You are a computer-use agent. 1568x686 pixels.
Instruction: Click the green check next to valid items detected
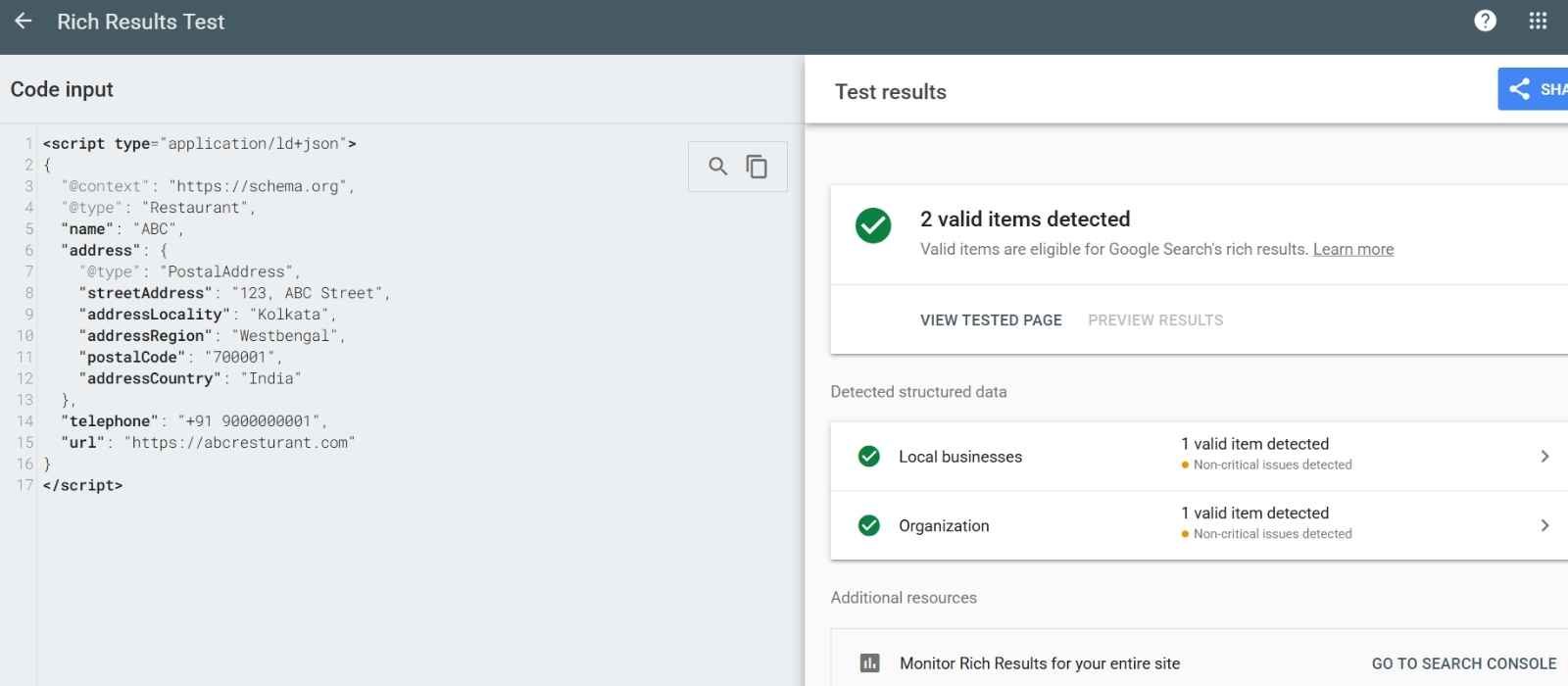tap(873, 225)
